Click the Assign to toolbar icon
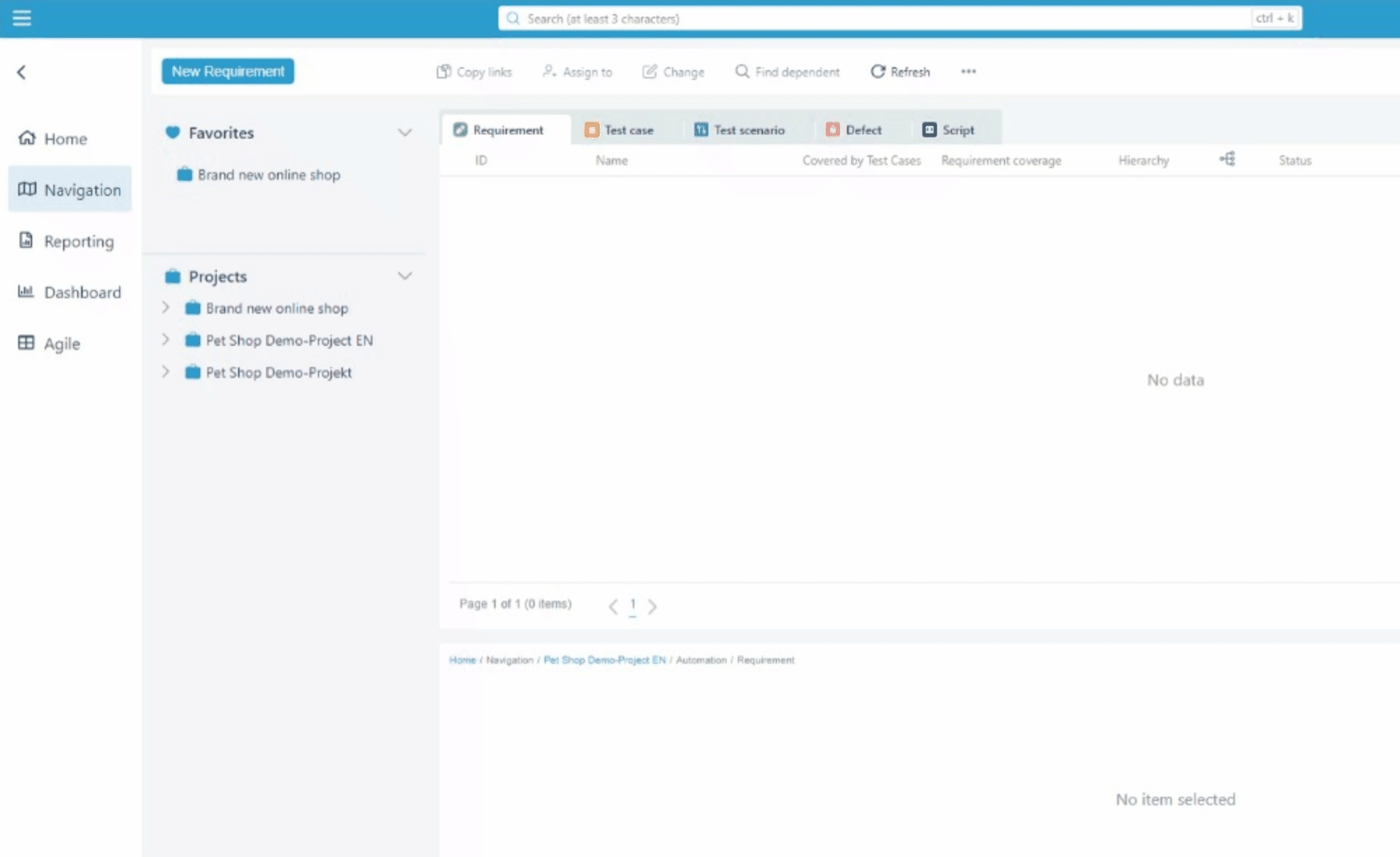The width and height of the screenshot is (1400, 857). coord(549,71)
